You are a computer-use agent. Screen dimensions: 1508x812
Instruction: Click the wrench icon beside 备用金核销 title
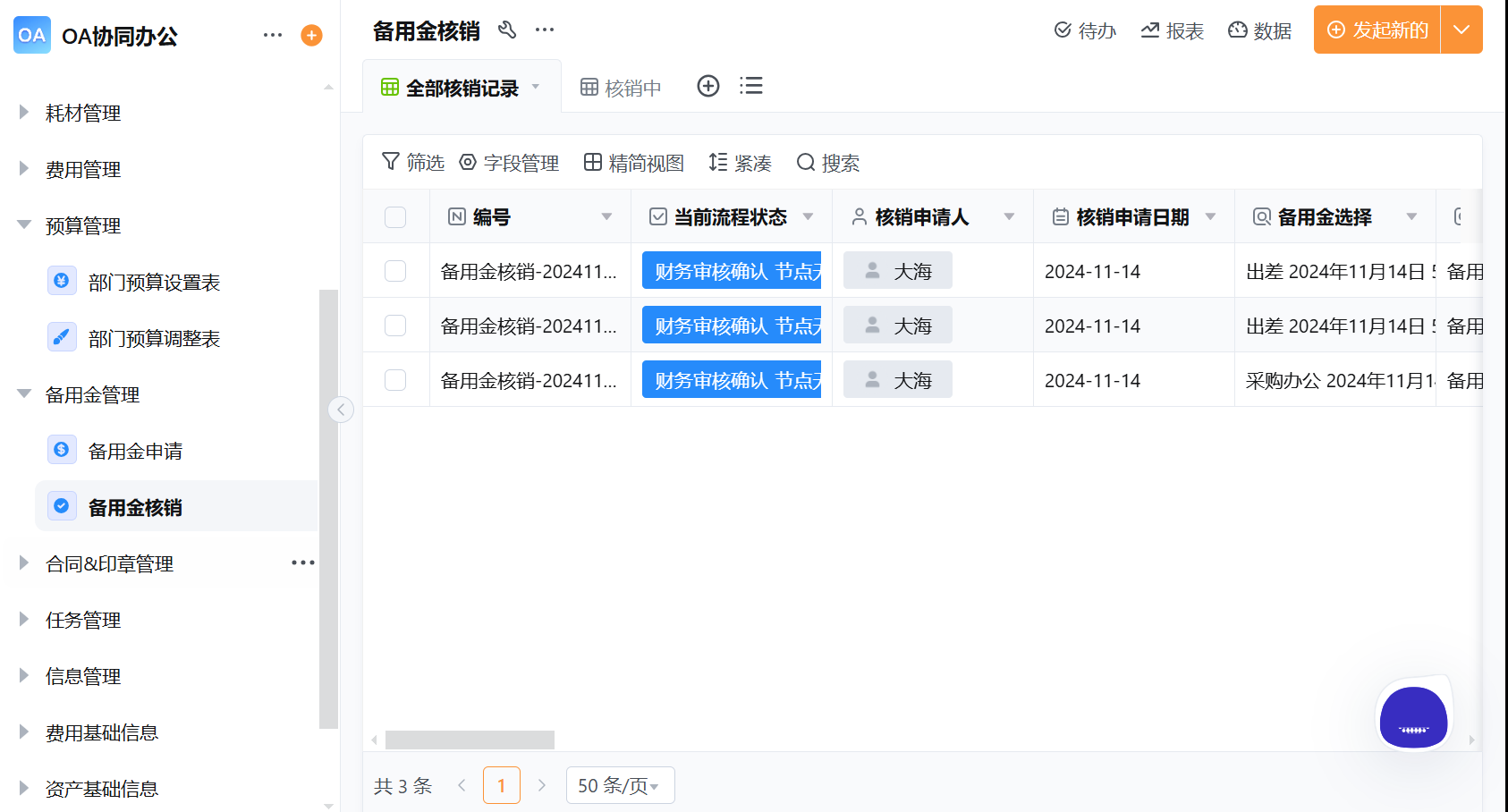[508, 30]
